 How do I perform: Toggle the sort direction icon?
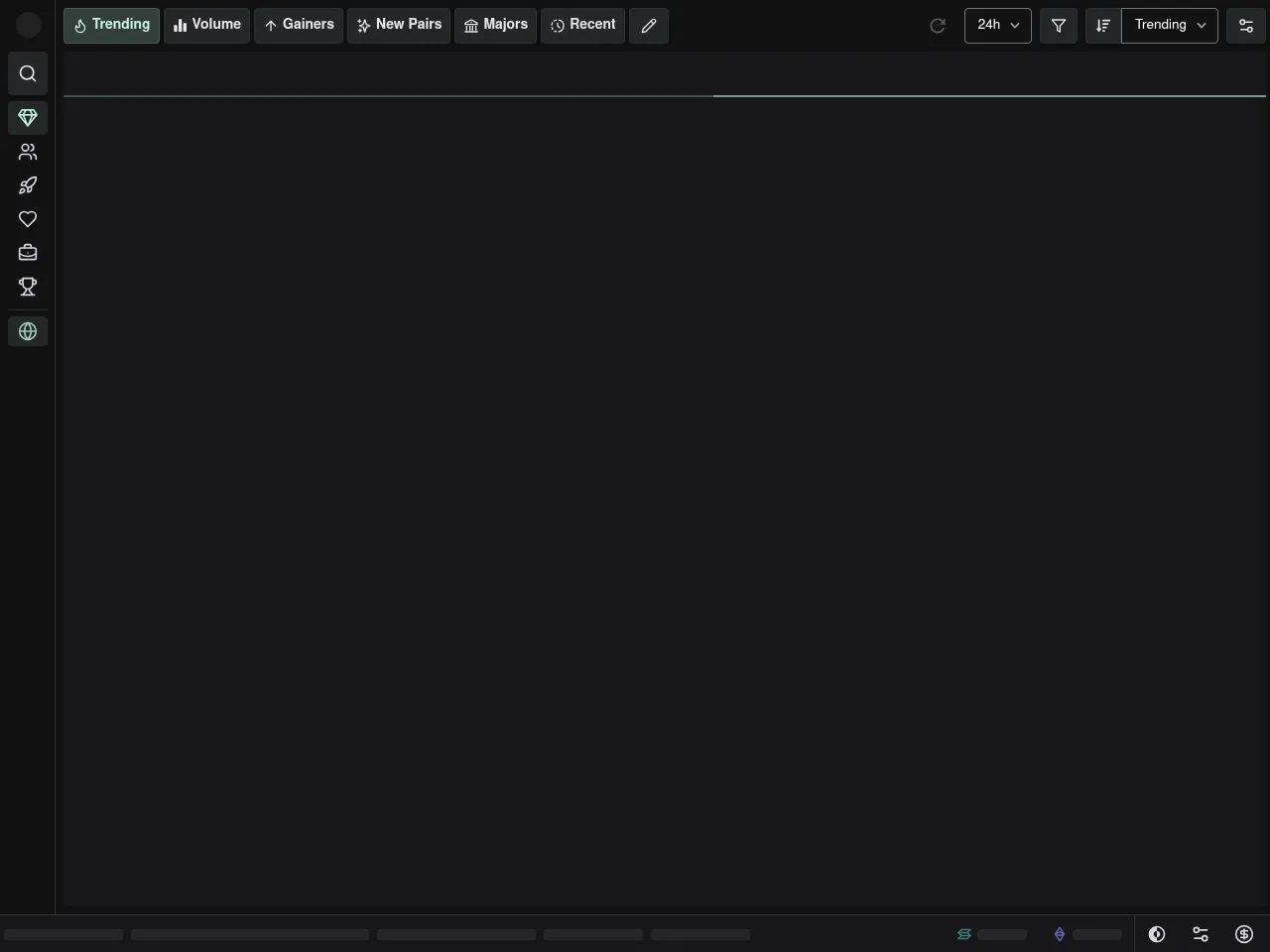click(x=1102, y=25)
